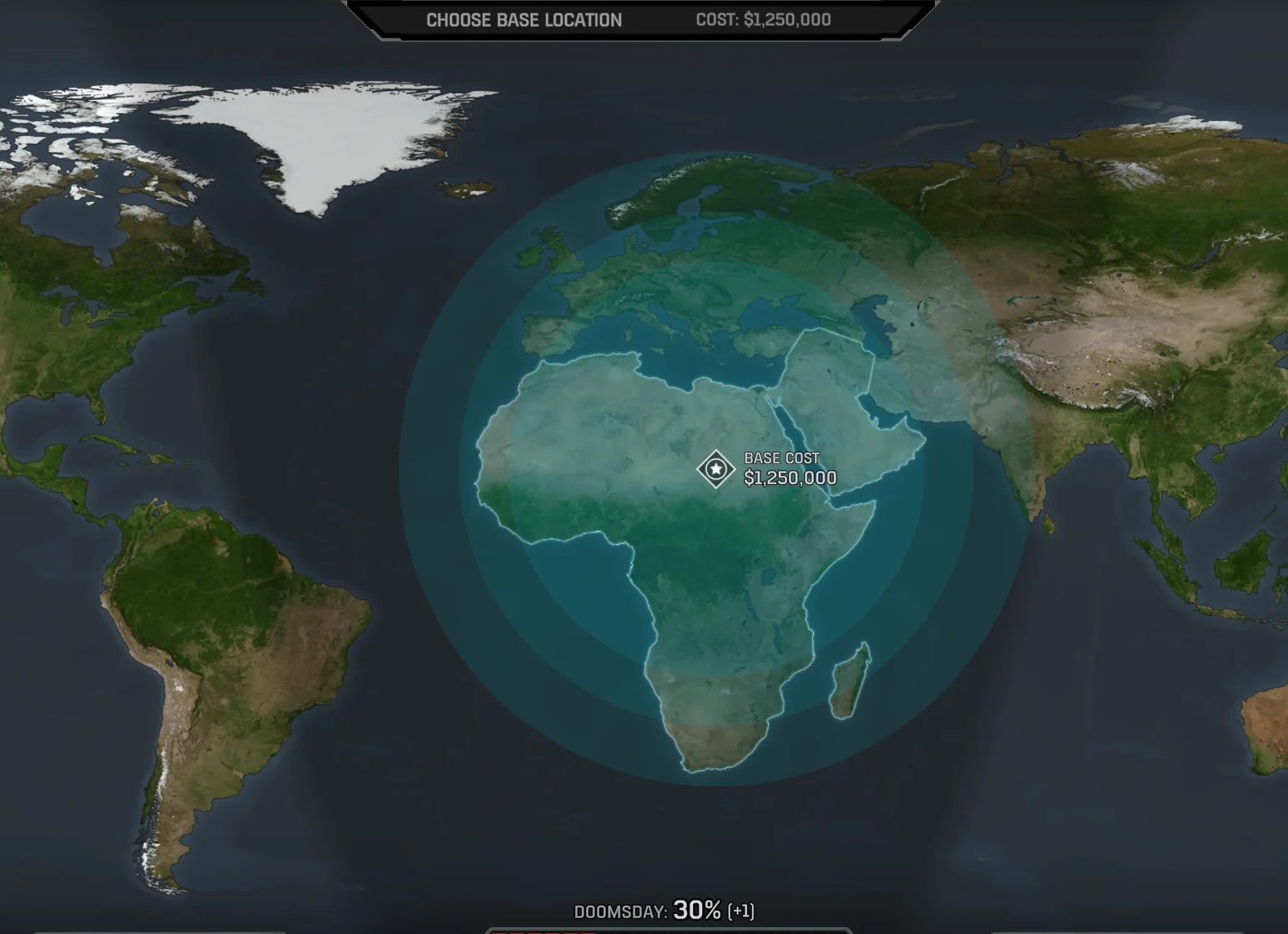Click the "CHOOSE BASE LOCATION" header text

click(524, 20)
